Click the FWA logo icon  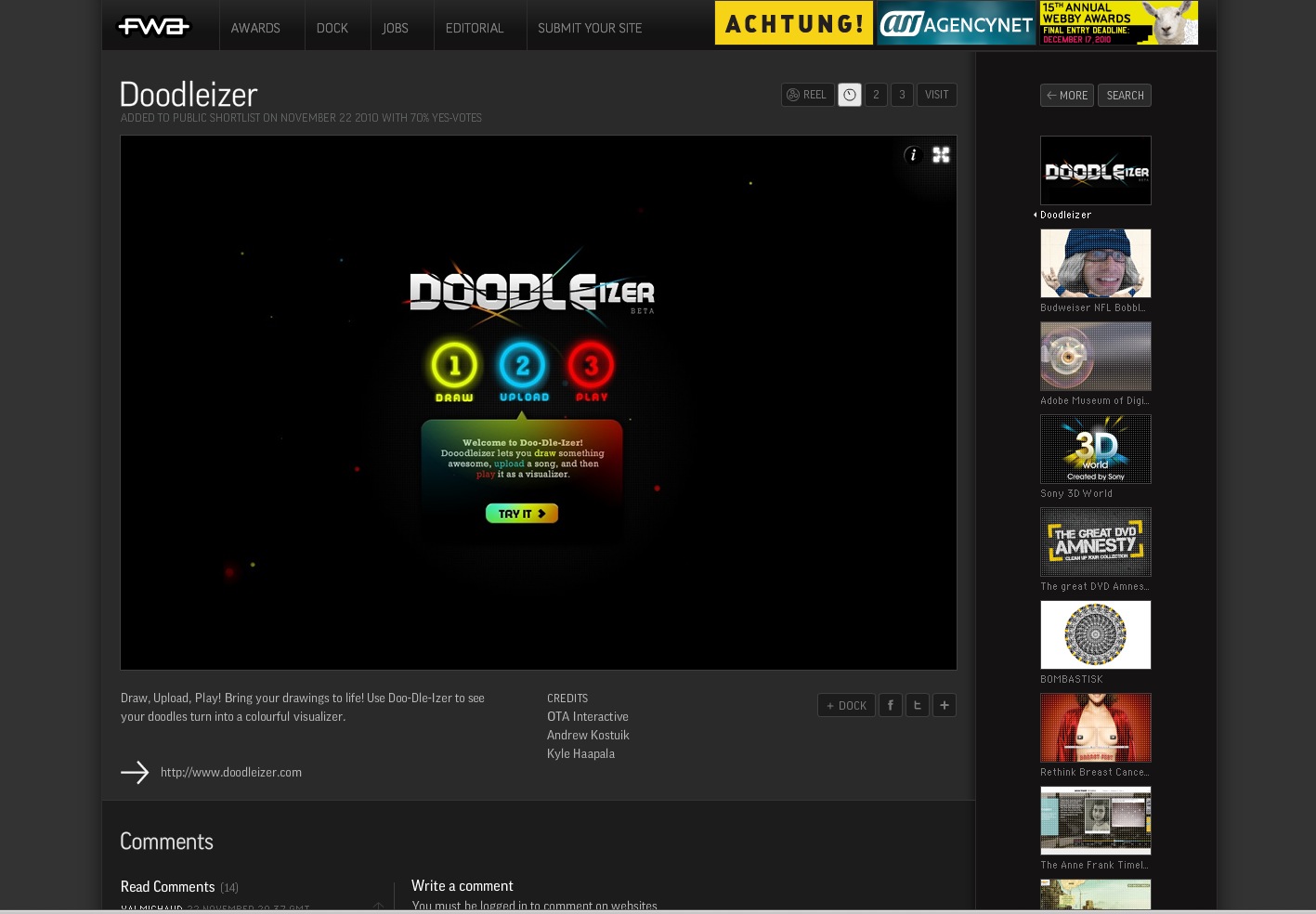(153, 27)
